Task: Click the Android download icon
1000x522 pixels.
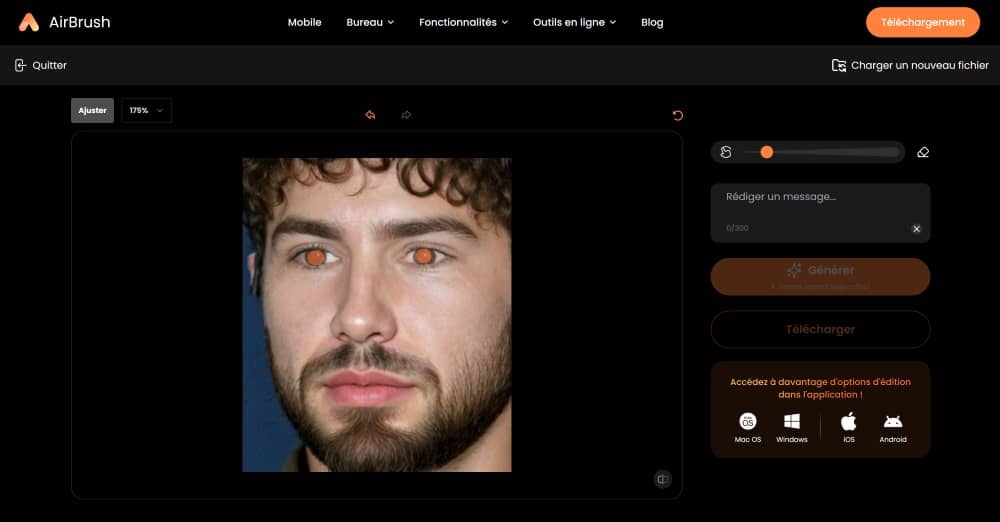Action: pos(893,421)
